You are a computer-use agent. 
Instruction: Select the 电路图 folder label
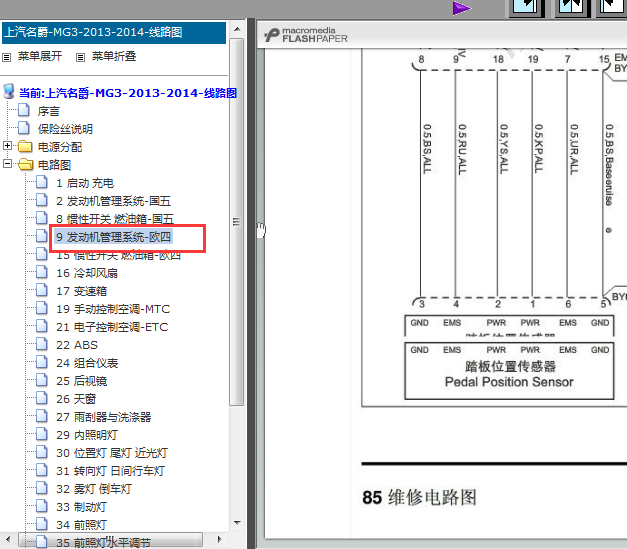click(54, 165)
